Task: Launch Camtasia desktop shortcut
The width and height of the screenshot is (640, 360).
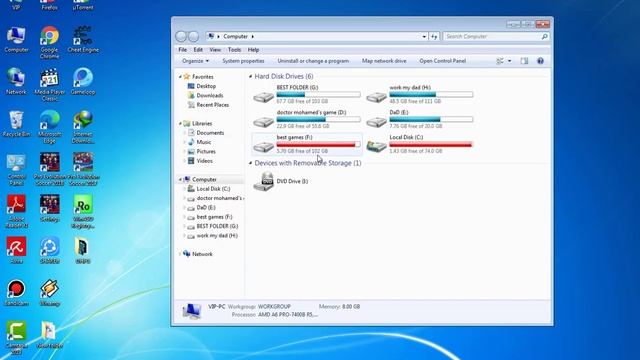Action: tap(16, 338)
